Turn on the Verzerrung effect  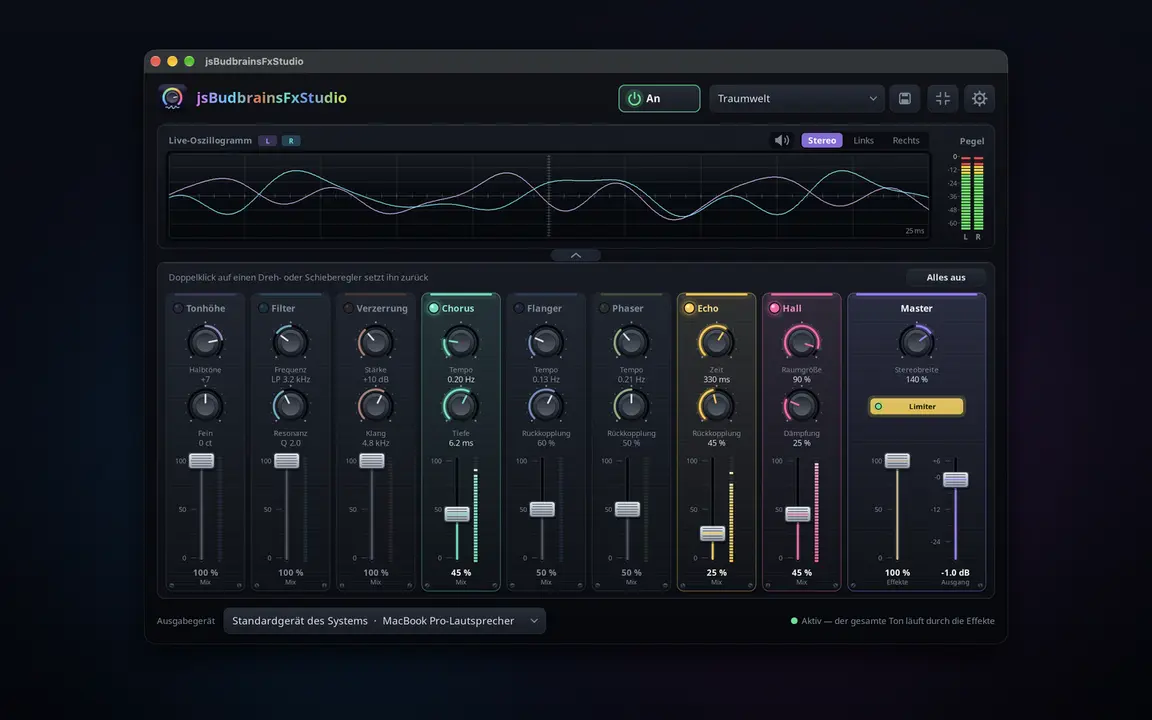click(348, 309)
